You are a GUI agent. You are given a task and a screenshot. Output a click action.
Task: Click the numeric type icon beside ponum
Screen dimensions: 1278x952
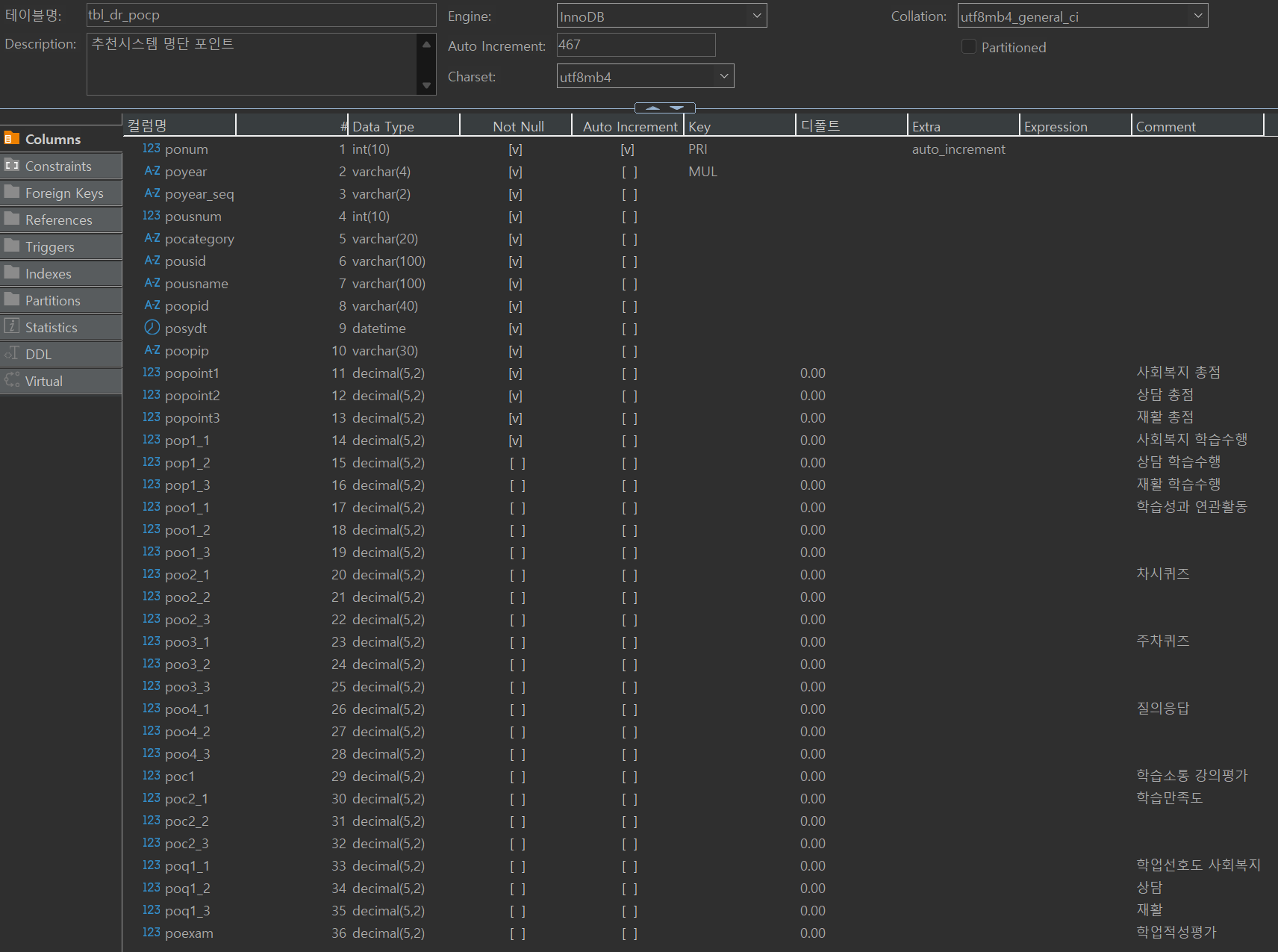(152, 149)
